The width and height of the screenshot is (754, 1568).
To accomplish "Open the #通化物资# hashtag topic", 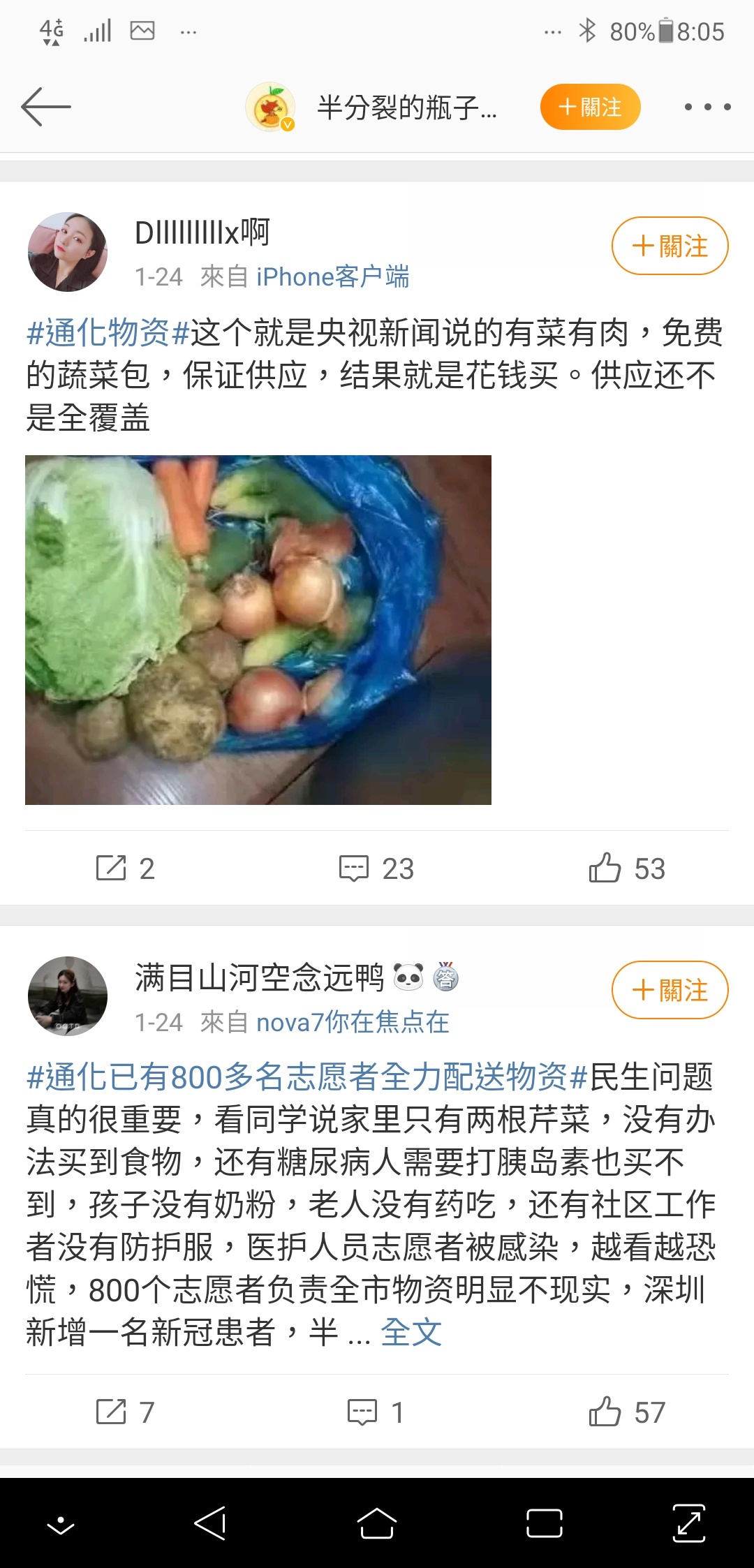I will (108, 332).
